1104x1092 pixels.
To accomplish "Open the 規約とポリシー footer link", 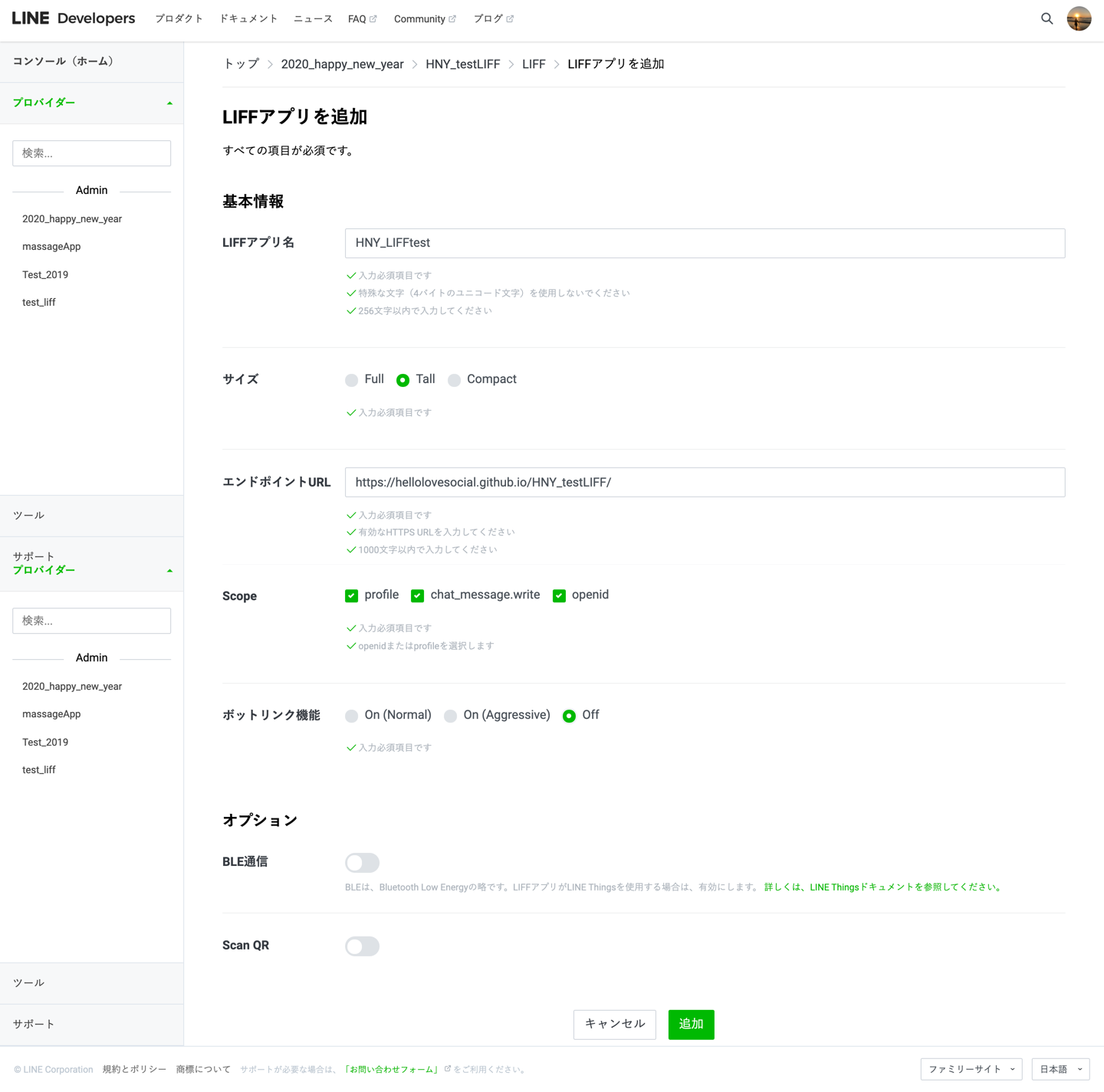I will pos(134,1070).
